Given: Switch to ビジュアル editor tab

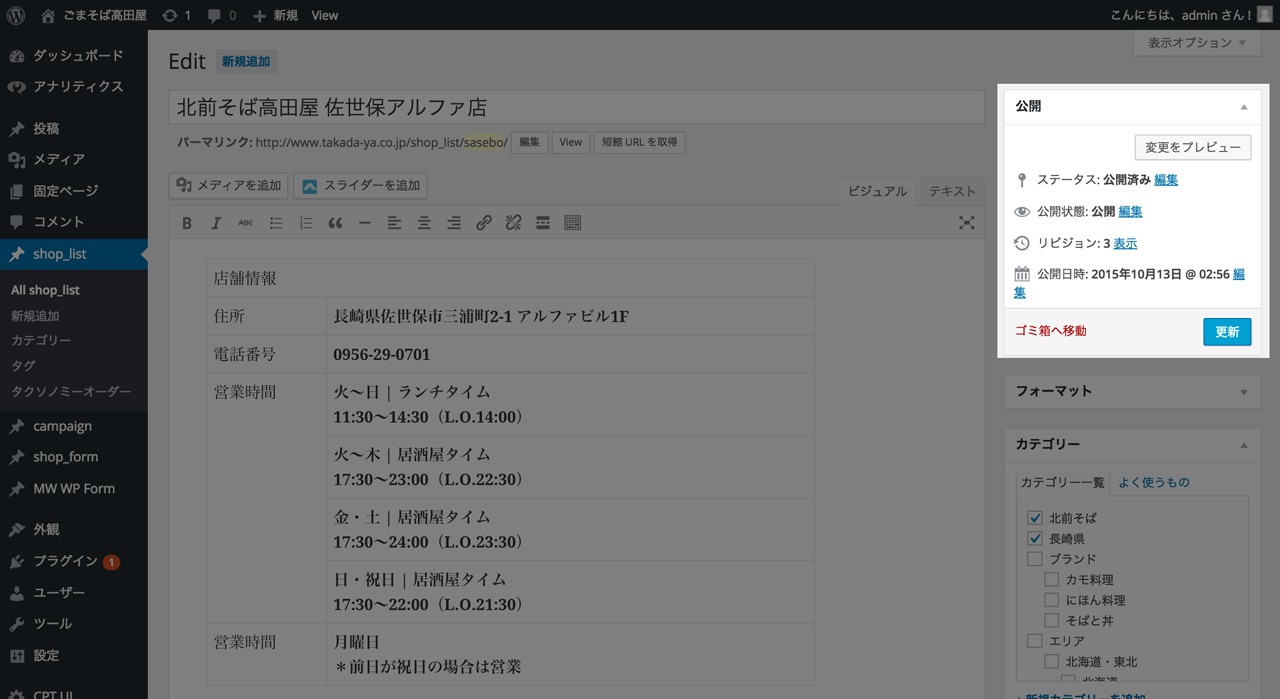Looking at the screenshot, I should [877, 191].
